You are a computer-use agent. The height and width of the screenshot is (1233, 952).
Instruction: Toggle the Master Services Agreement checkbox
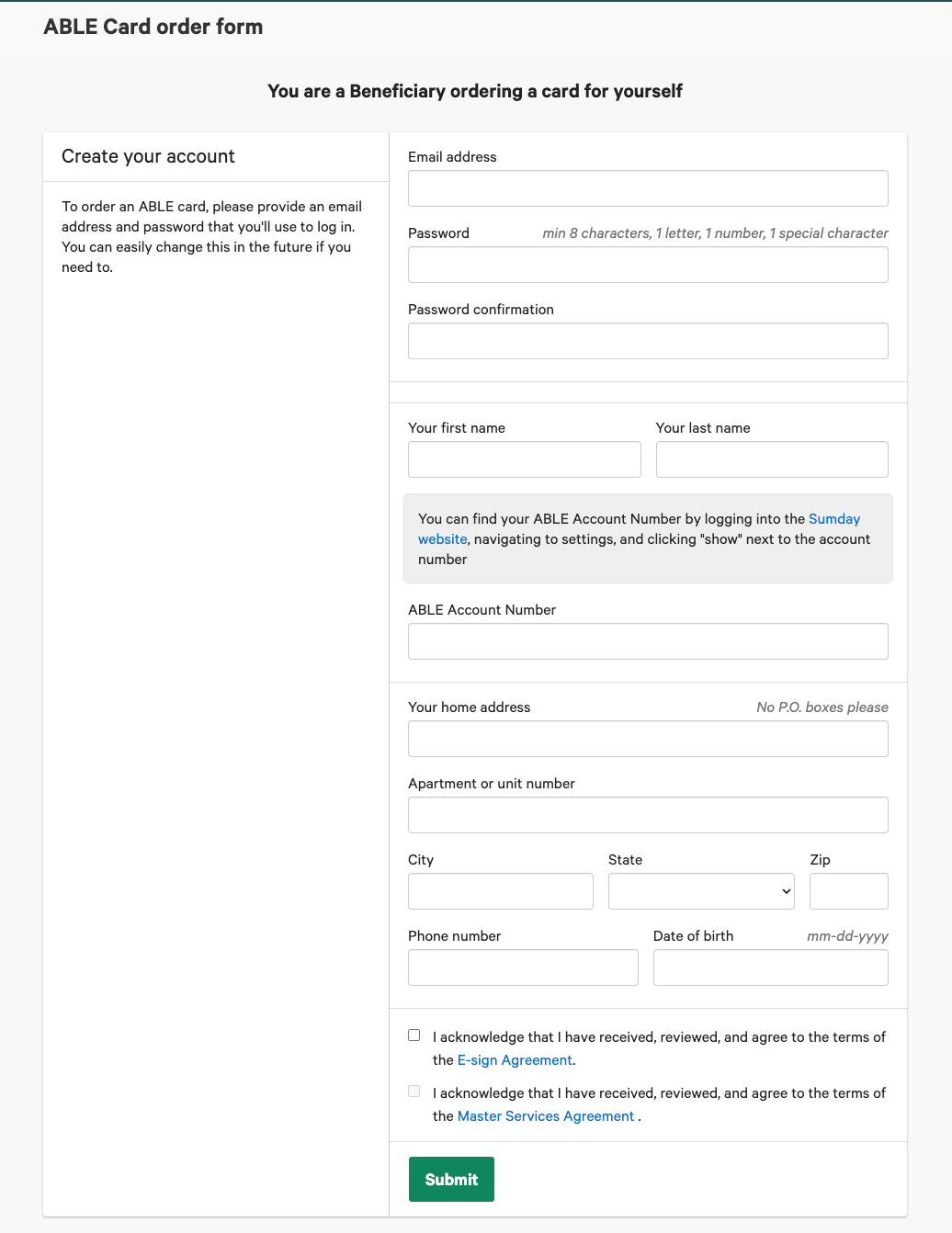pyautogui.click(x=414, y=1092)
